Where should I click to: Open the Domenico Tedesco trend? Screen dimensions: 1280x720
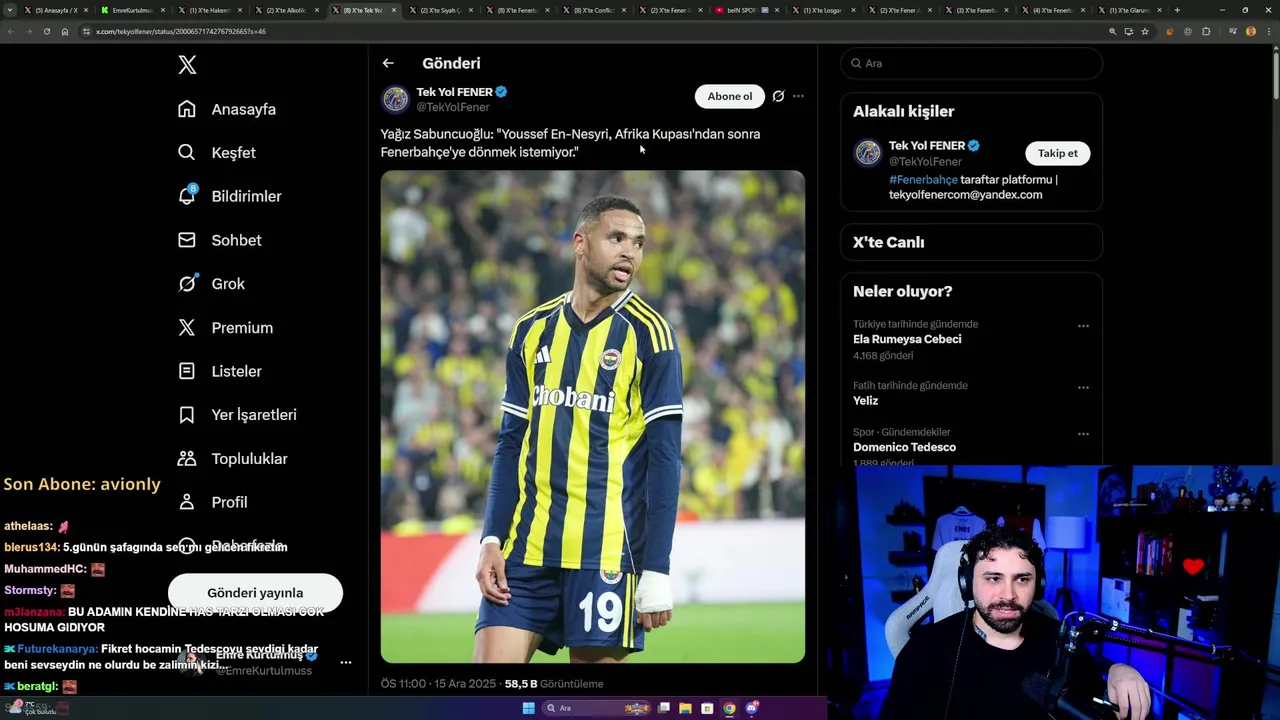904,447
